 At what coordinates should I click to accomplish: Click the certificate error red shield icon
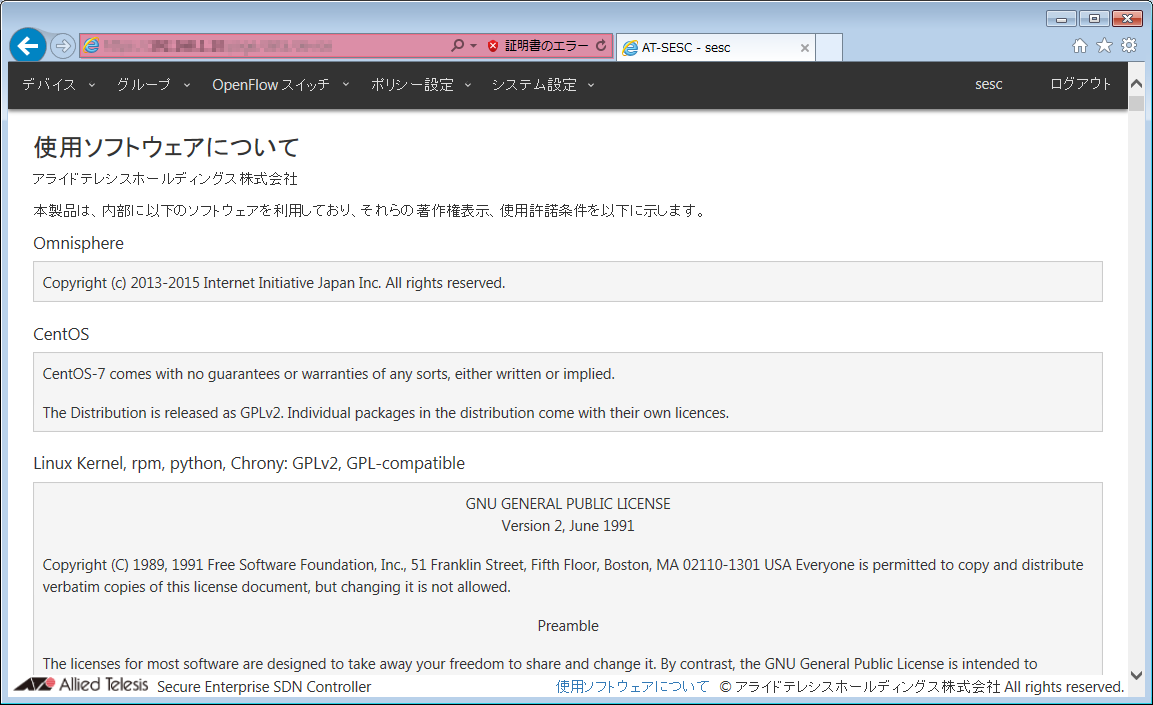pyautogui.click(x=493, y=46)
